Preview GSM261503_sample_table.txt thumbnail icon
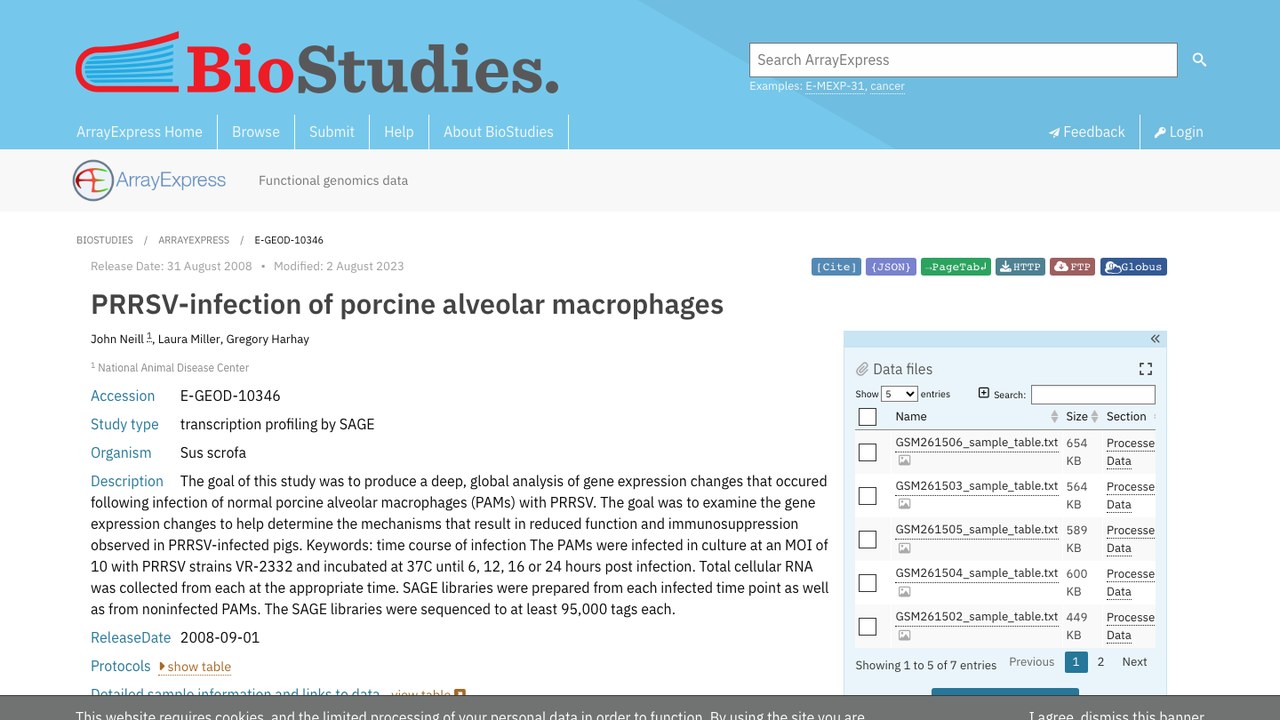1280x720 pixels. point(904,504)
